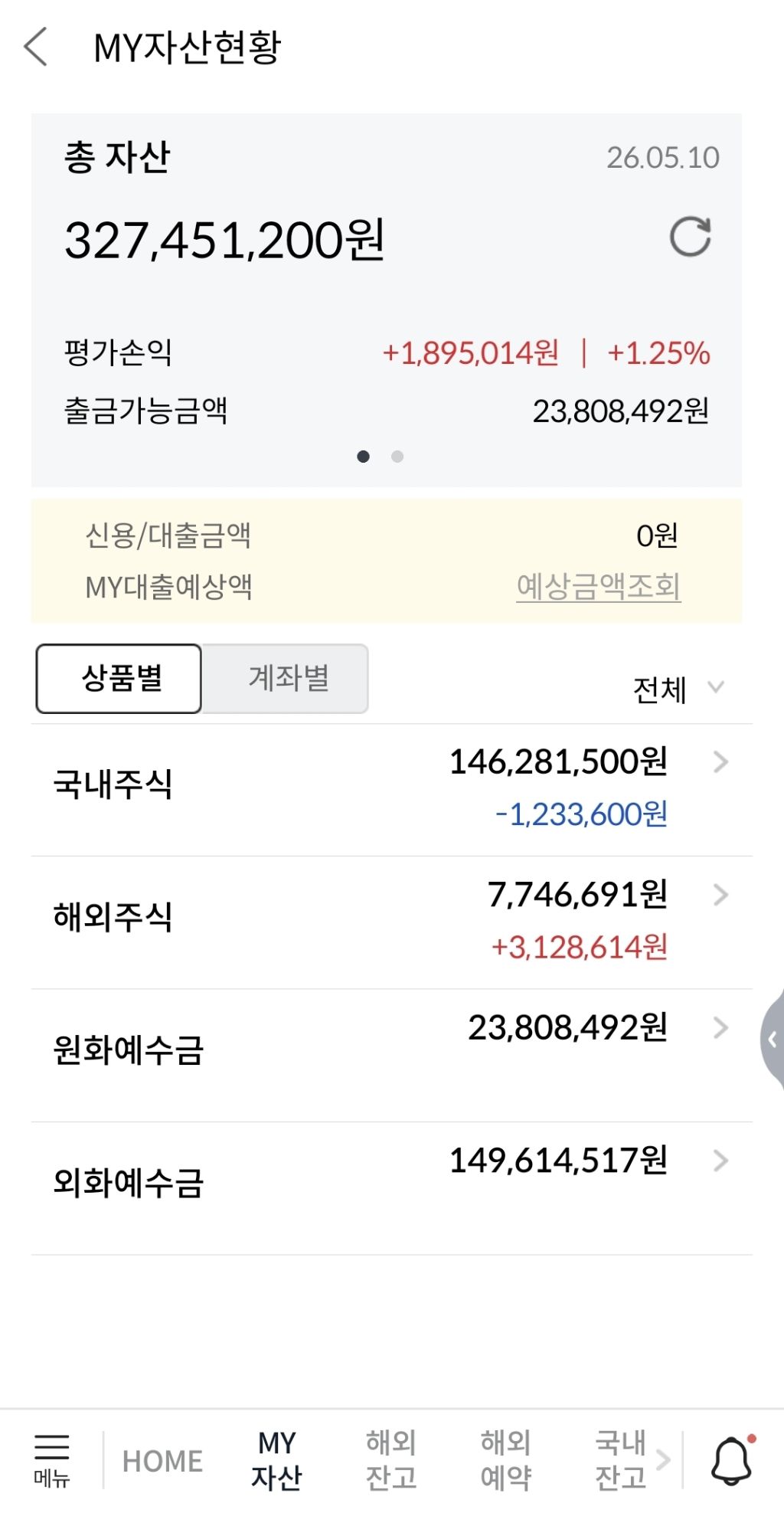Open the 해외잔고 tab
Viewport: 784px width, 1513px height.
pyautogui.click(x=390, y=1460)
